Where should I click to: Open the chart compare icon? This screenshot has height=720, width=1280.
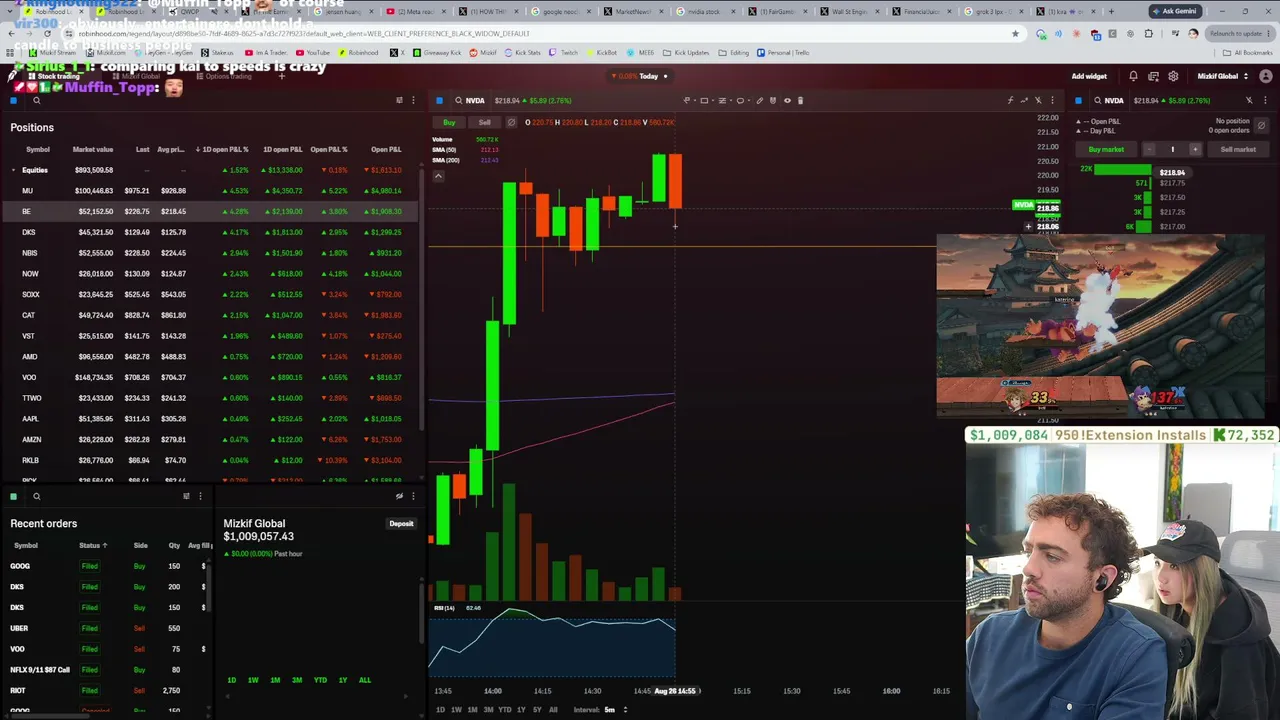coord(1024,100)
